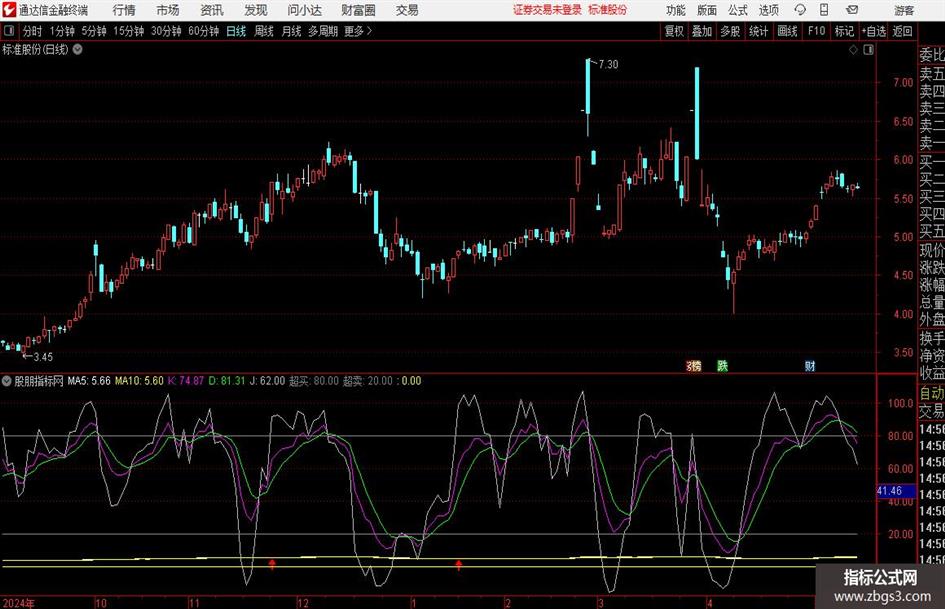This screenshot has height=609, width=945.
Task: Open the 公式 menu
Action: [x=737, y=10]
